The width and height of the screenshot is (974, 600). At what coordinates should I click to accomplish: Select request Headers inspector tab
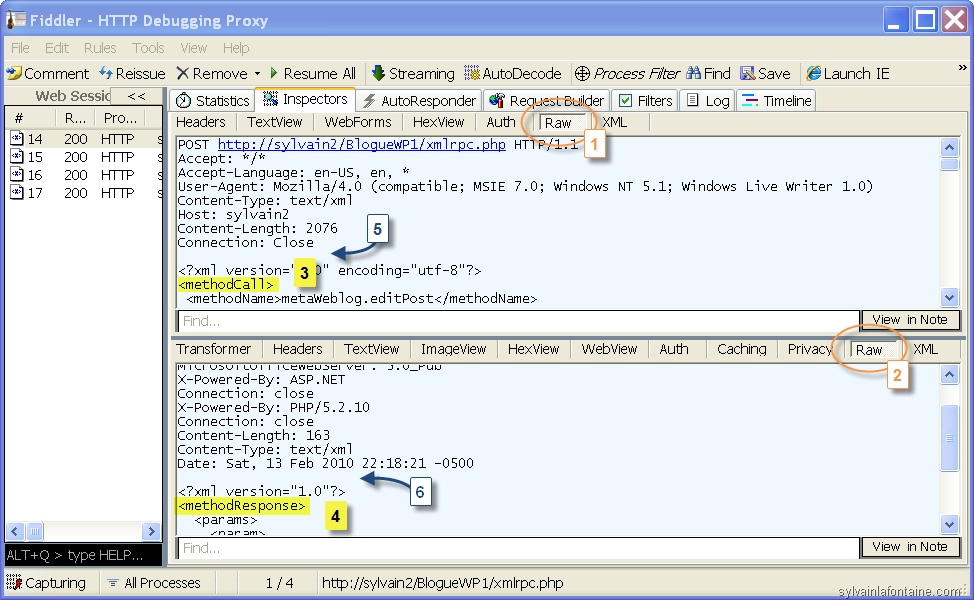[201, 122]
